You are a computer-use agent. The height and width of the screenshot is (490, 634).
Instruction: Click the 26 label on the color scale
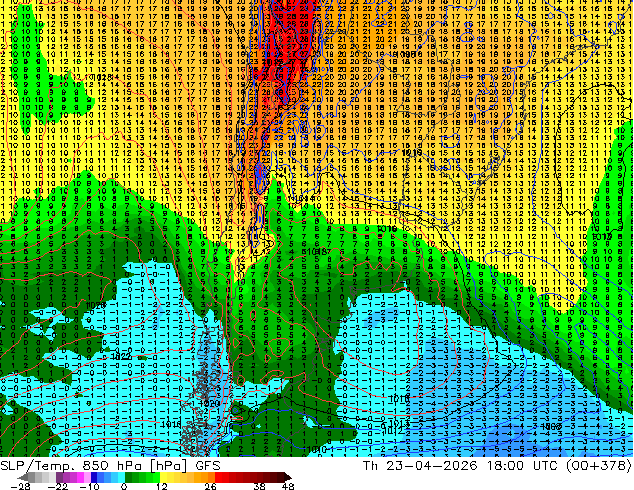(x=210, y=486)
